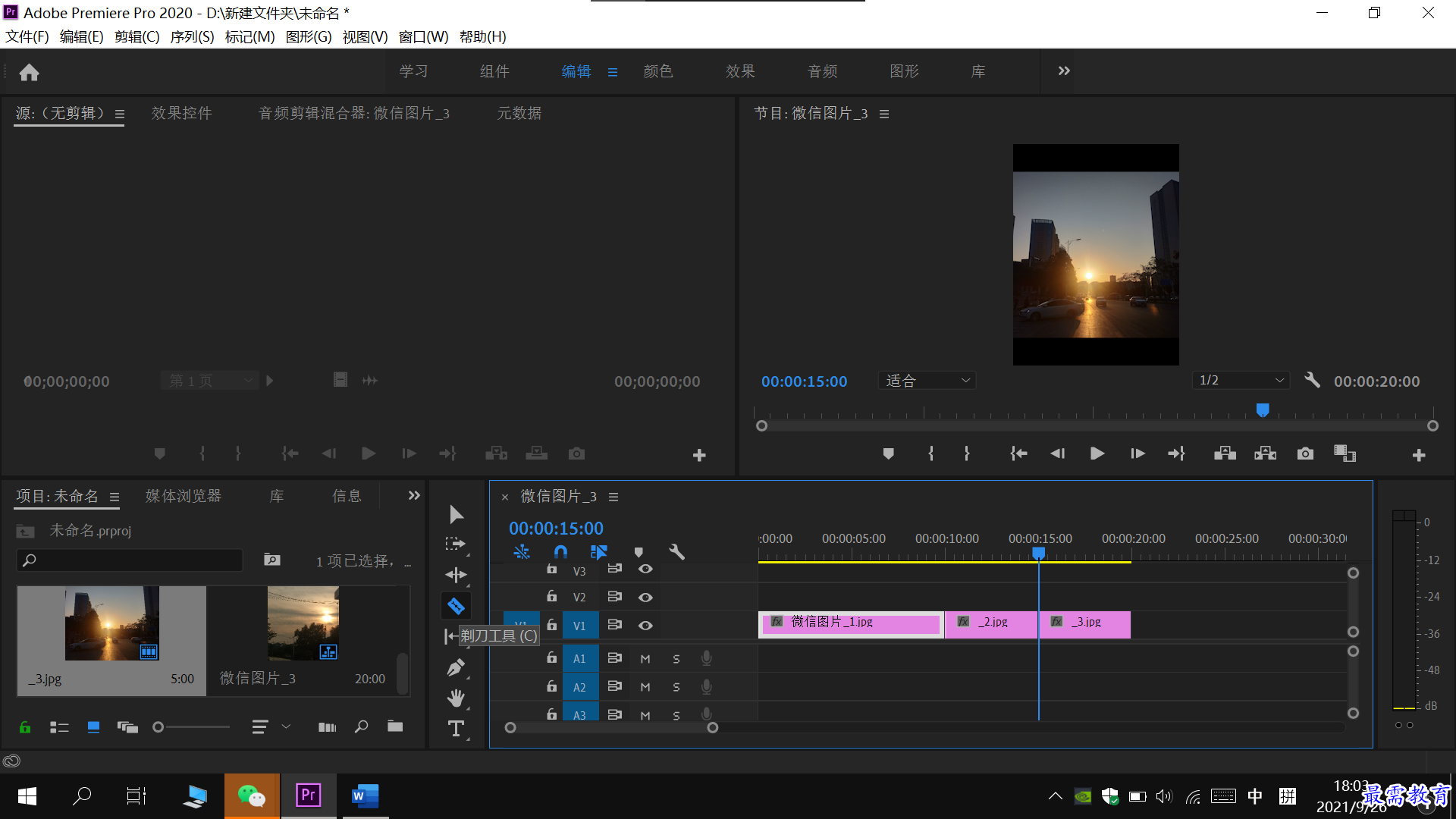Select the Selection tool arrow
The width and height of the screenshot is (1456, 819).
456,515
